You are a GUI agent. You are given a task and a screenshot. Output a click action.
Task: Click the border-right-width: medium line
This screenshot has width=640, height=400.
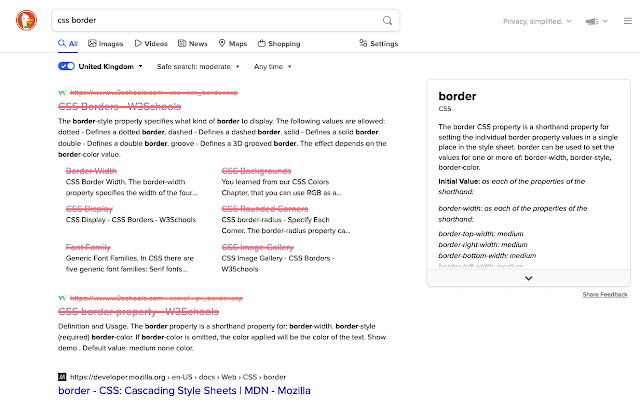point(483,244)
